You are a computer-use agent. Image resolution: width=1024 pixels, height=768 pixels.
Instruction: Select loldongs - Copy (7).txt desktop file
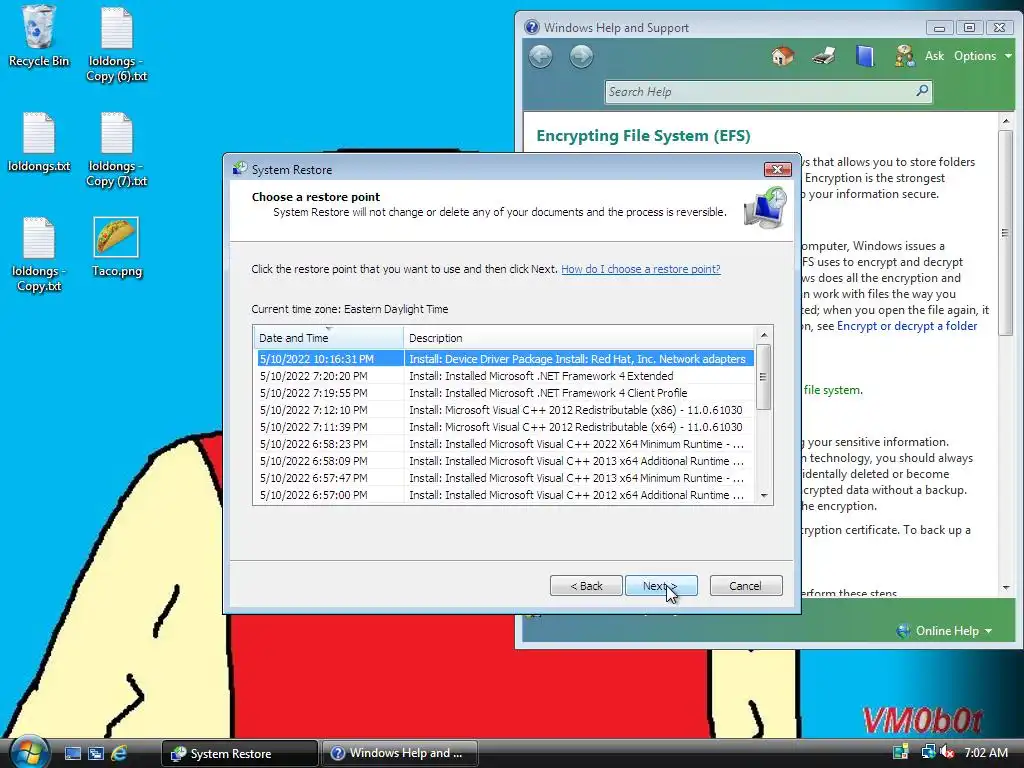pyautogui.click(x=116, y=150)
